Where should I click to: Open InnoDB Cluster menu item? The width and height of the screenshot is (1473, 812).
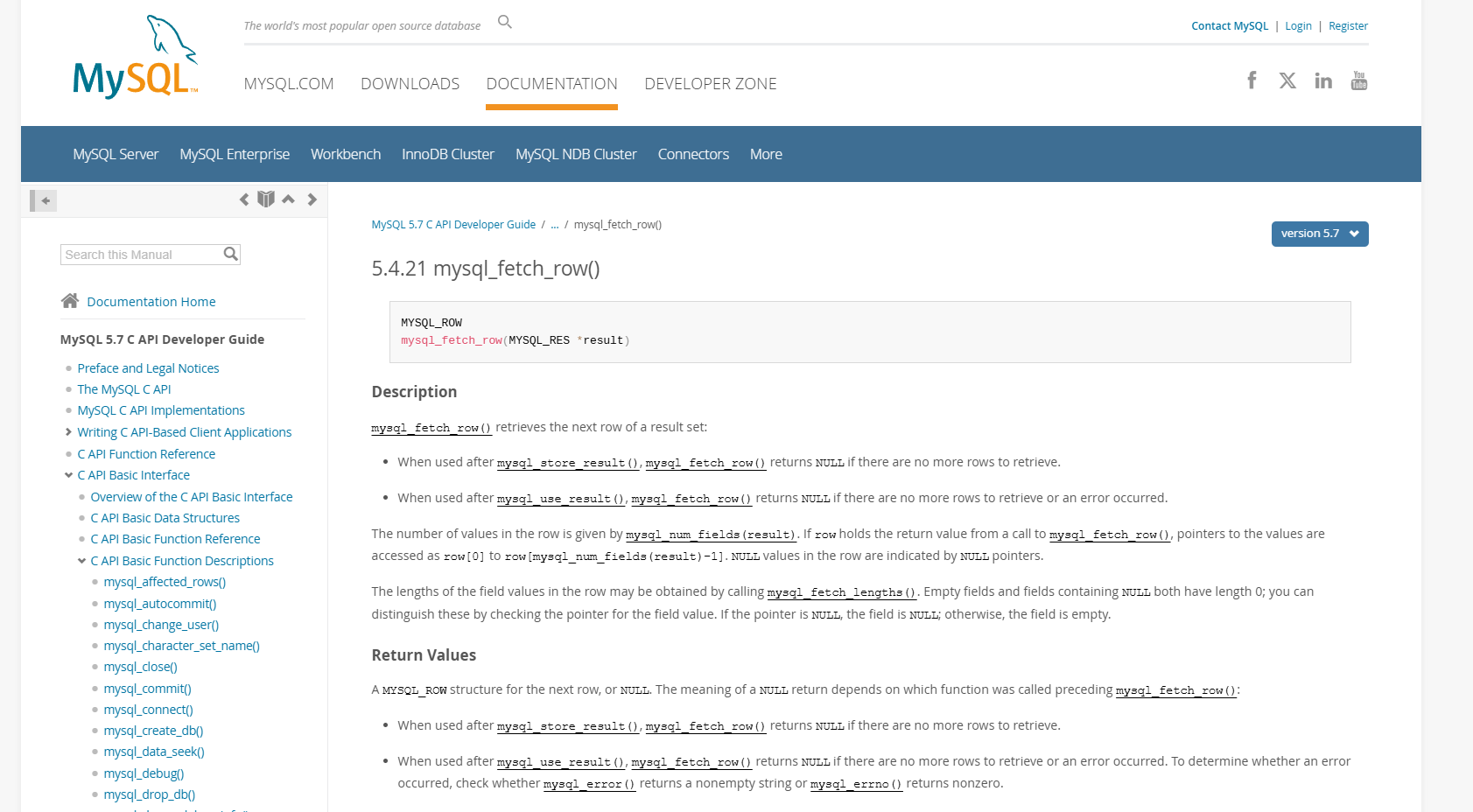[448, 154]
